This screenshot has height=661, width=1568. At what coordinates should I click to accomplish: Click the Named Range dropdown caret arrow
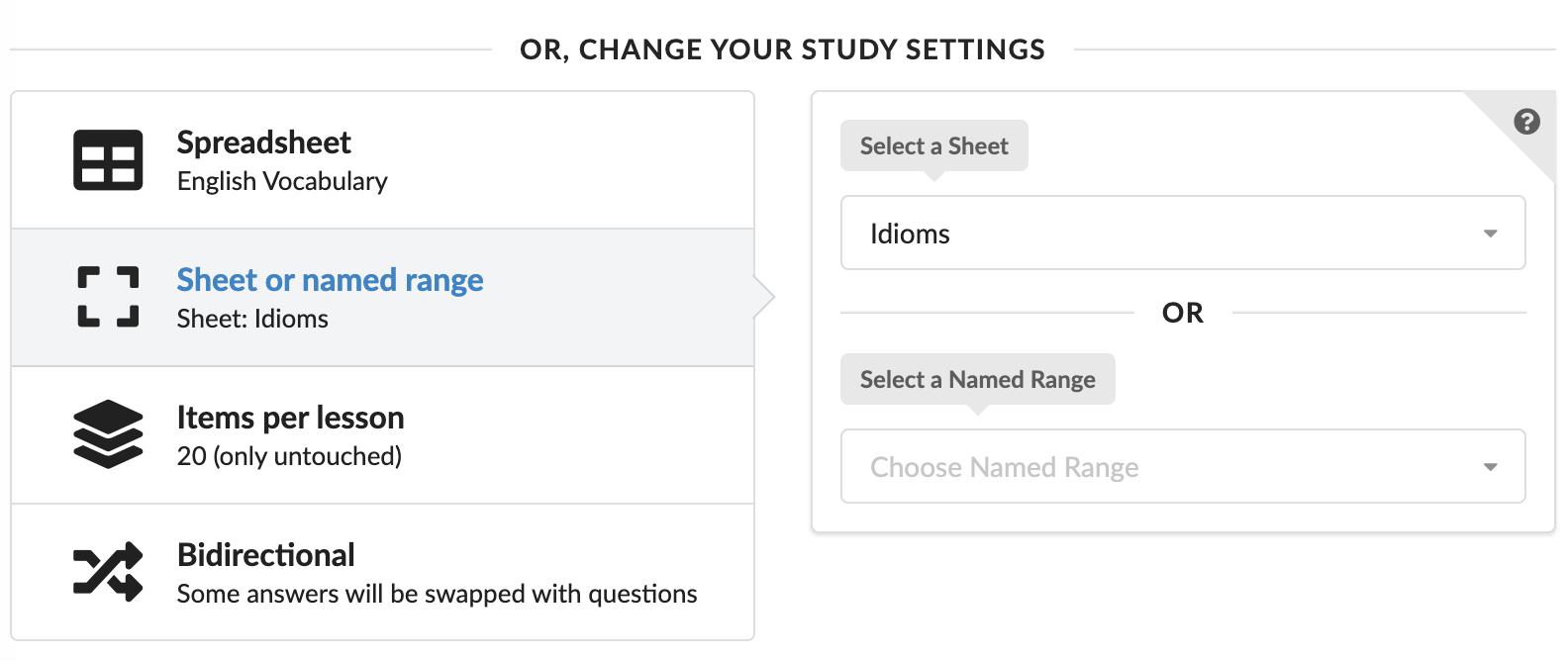tap(1490, 468)
